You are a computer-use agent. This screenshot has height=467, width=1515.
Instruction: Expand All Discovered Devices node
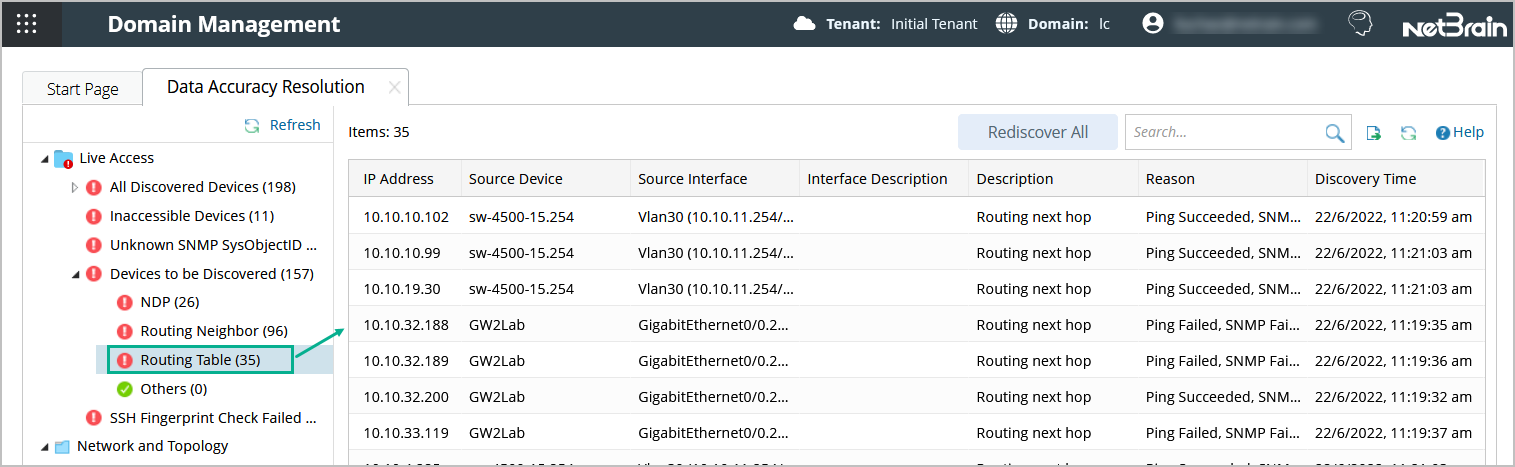click(x=75, y=187)
